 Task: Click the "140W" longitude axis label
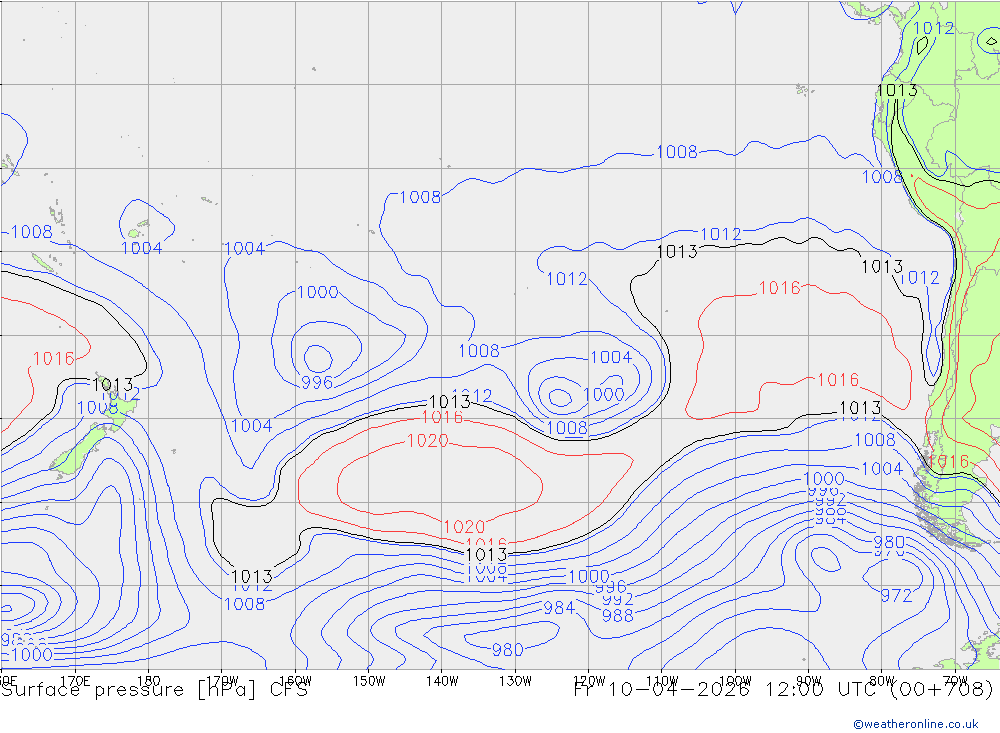point(443,681)
